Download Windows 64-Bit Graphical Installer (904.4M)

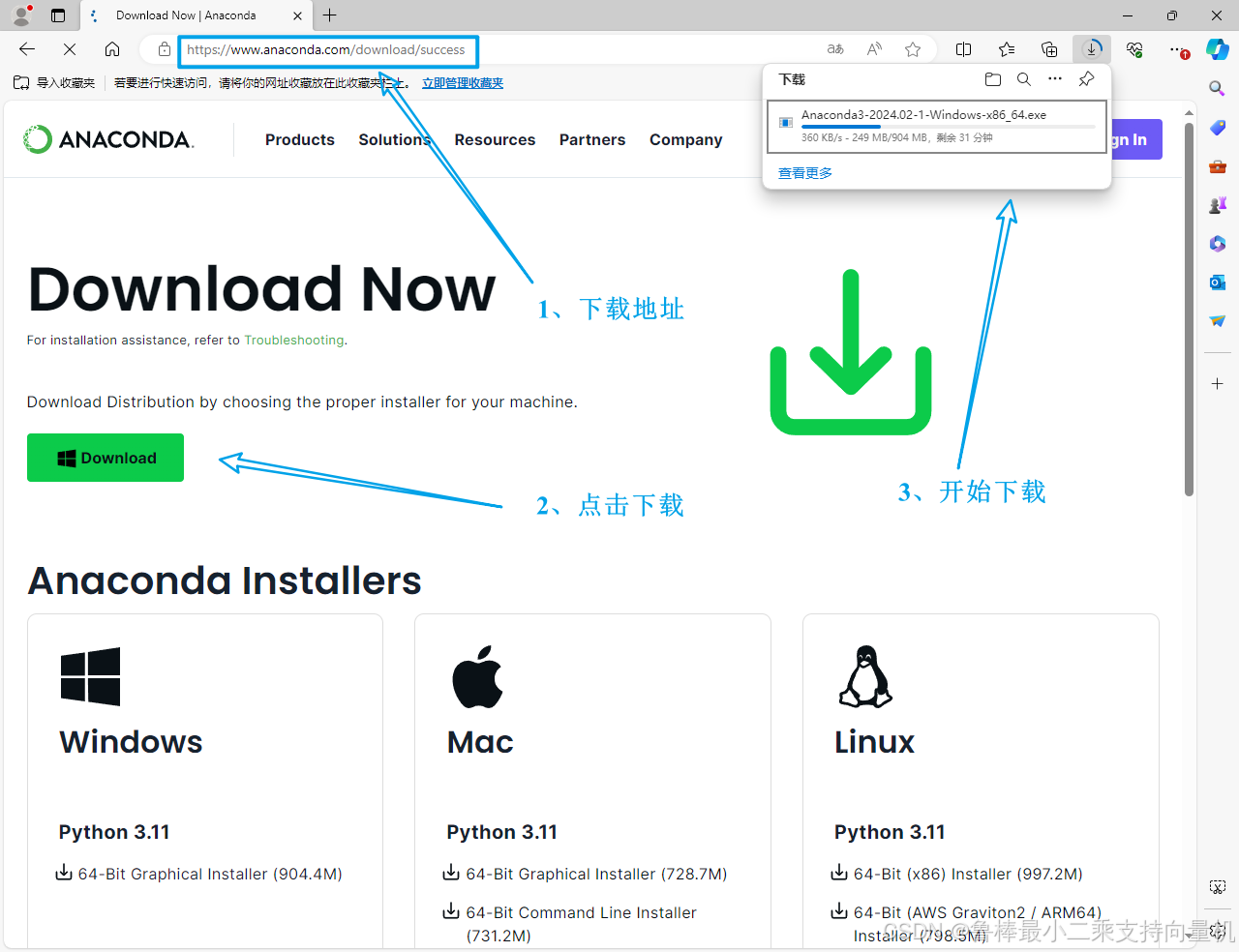pos(199,874)
